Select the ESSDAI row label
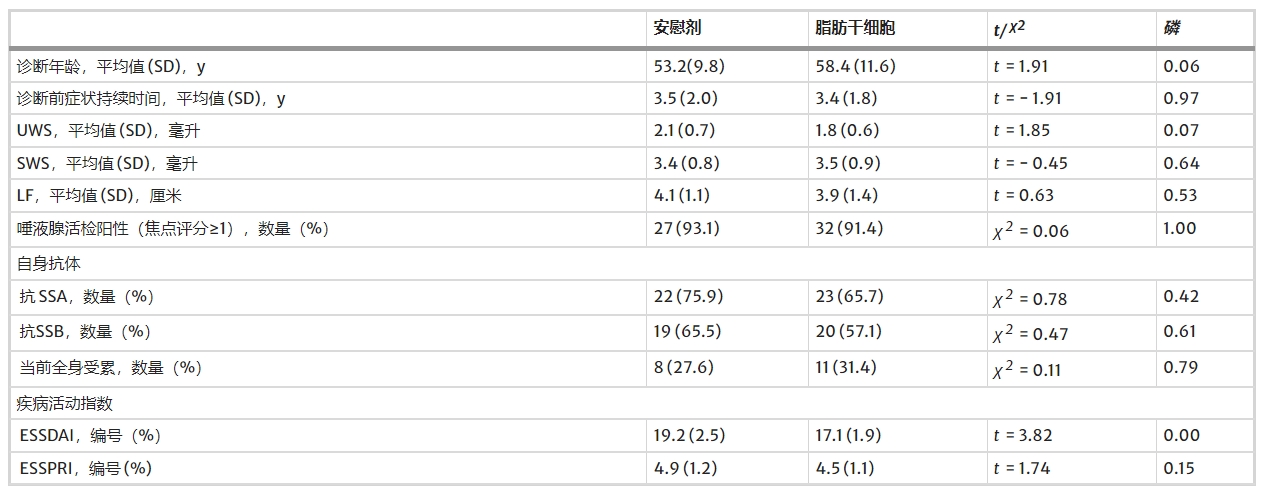The image size is (1266, 494). [90, 436]
